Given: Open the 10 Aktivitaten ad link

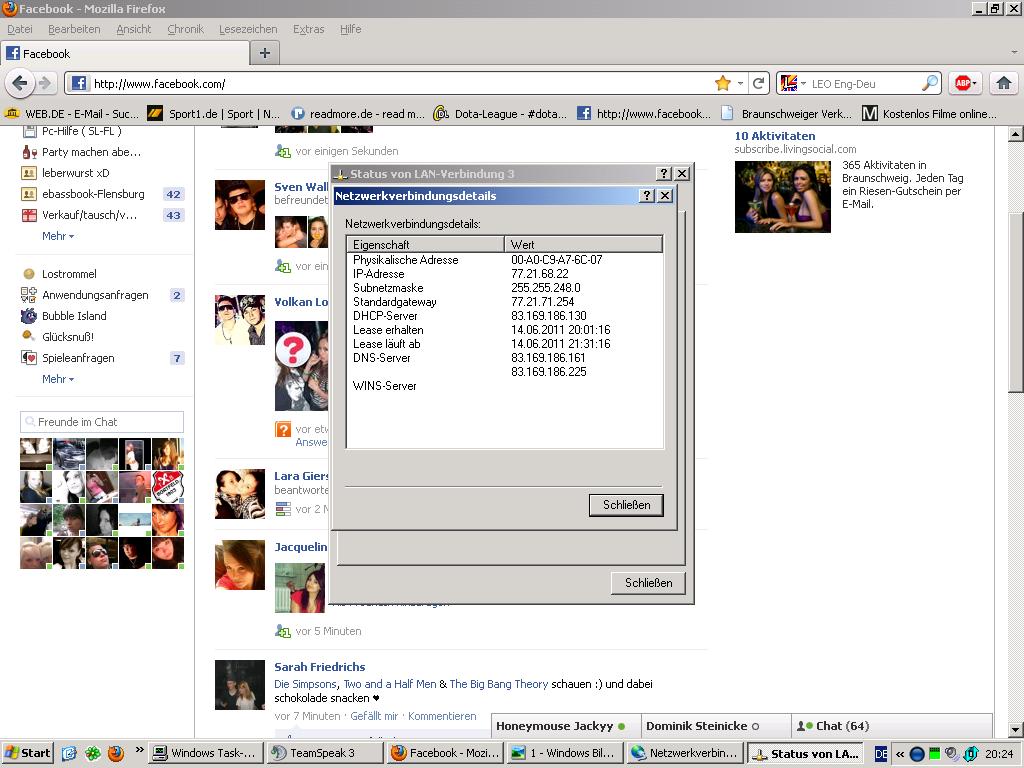Looking at the screenshot, I should [775, 136].
